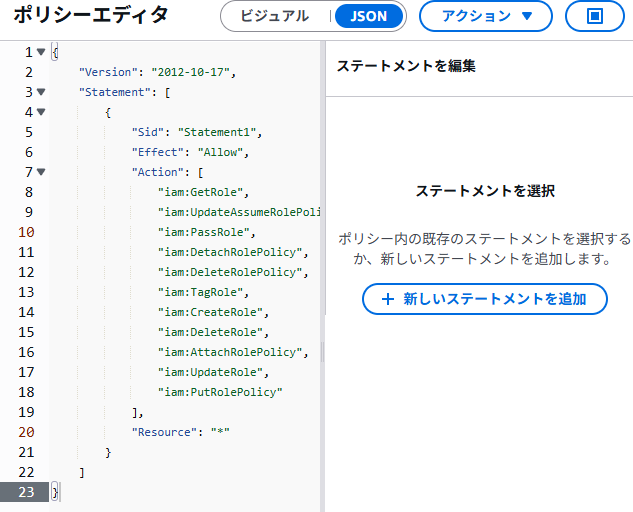The image size is (633, 512).
Task: Collapse the Action array on line 7
Action: pyautogui.click(x=41, y=172)
